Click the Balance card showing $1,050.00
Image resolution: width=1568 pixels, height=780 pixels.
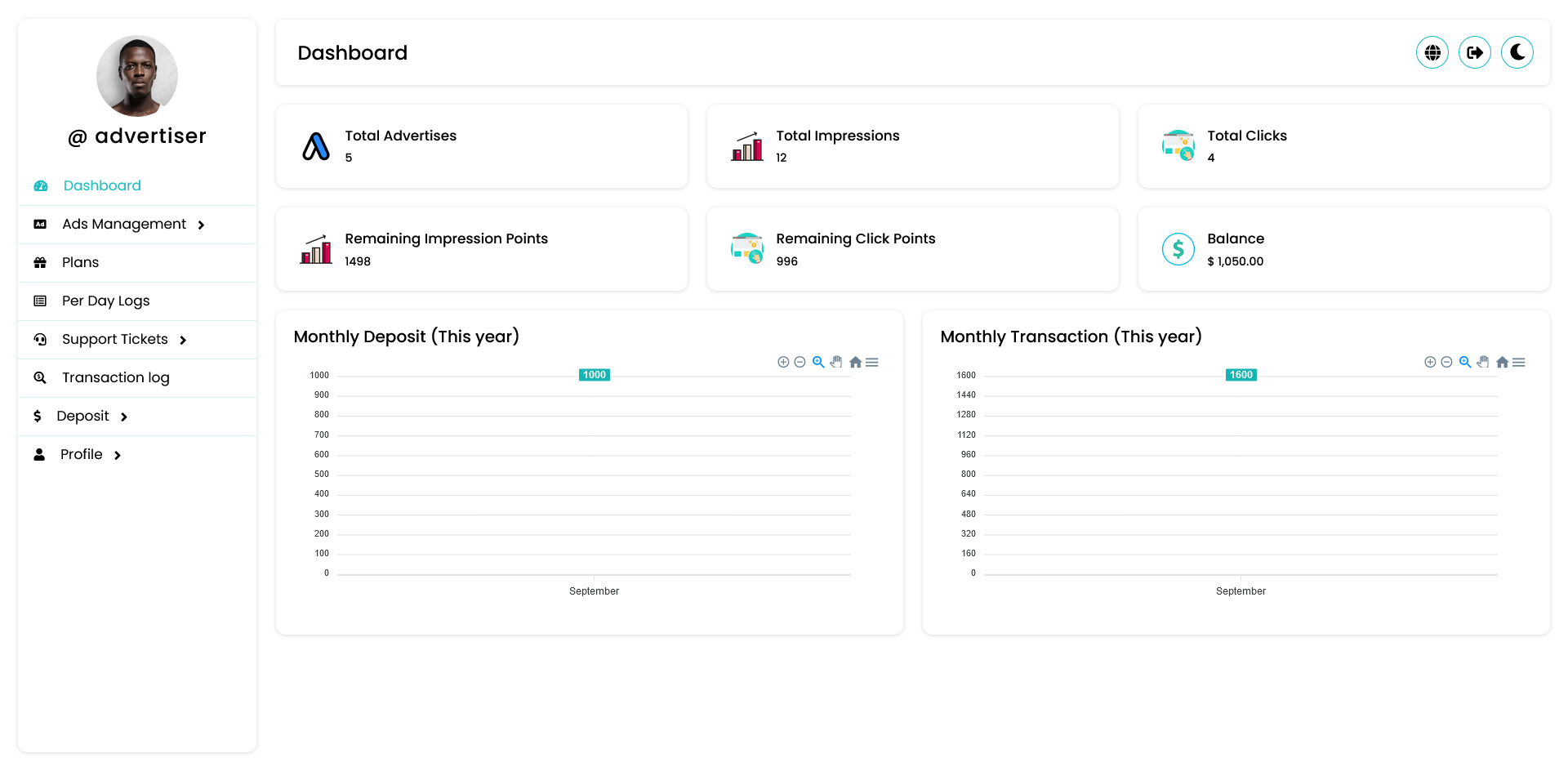coord(1343,249)
